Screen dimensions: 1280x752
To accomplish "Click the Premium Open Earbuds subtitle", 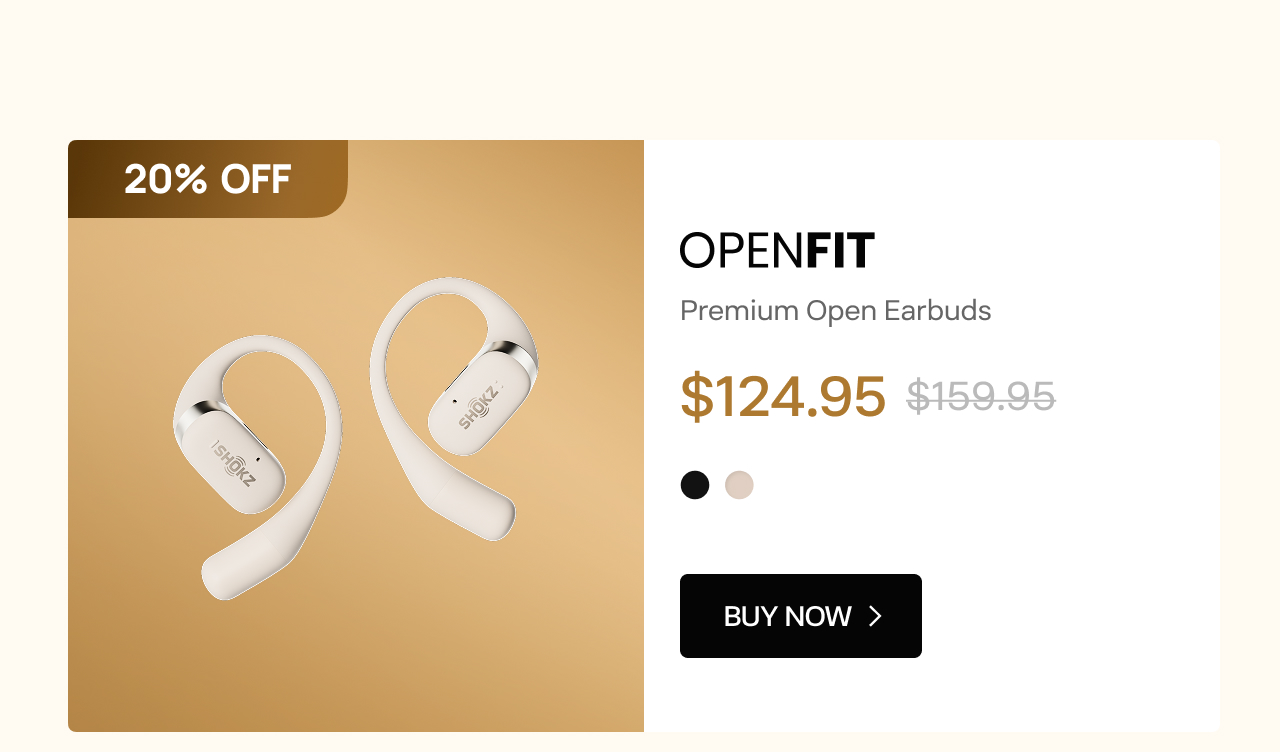I will pos(836,311).
